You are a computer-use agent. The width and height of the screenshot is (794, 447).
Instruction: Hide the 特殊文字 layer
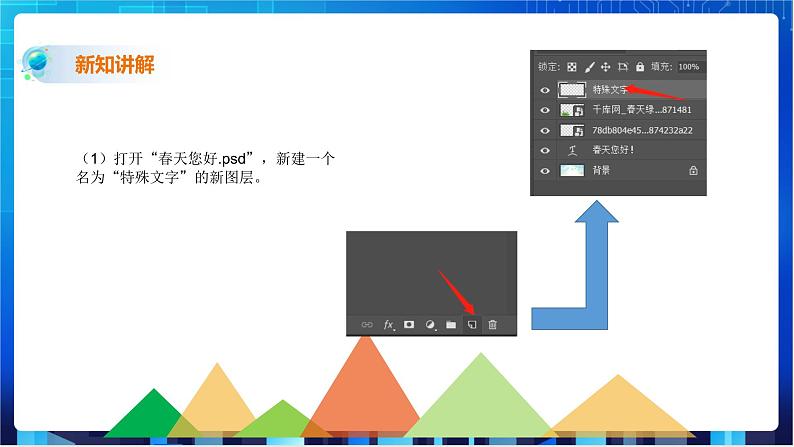tap(545, 90)
